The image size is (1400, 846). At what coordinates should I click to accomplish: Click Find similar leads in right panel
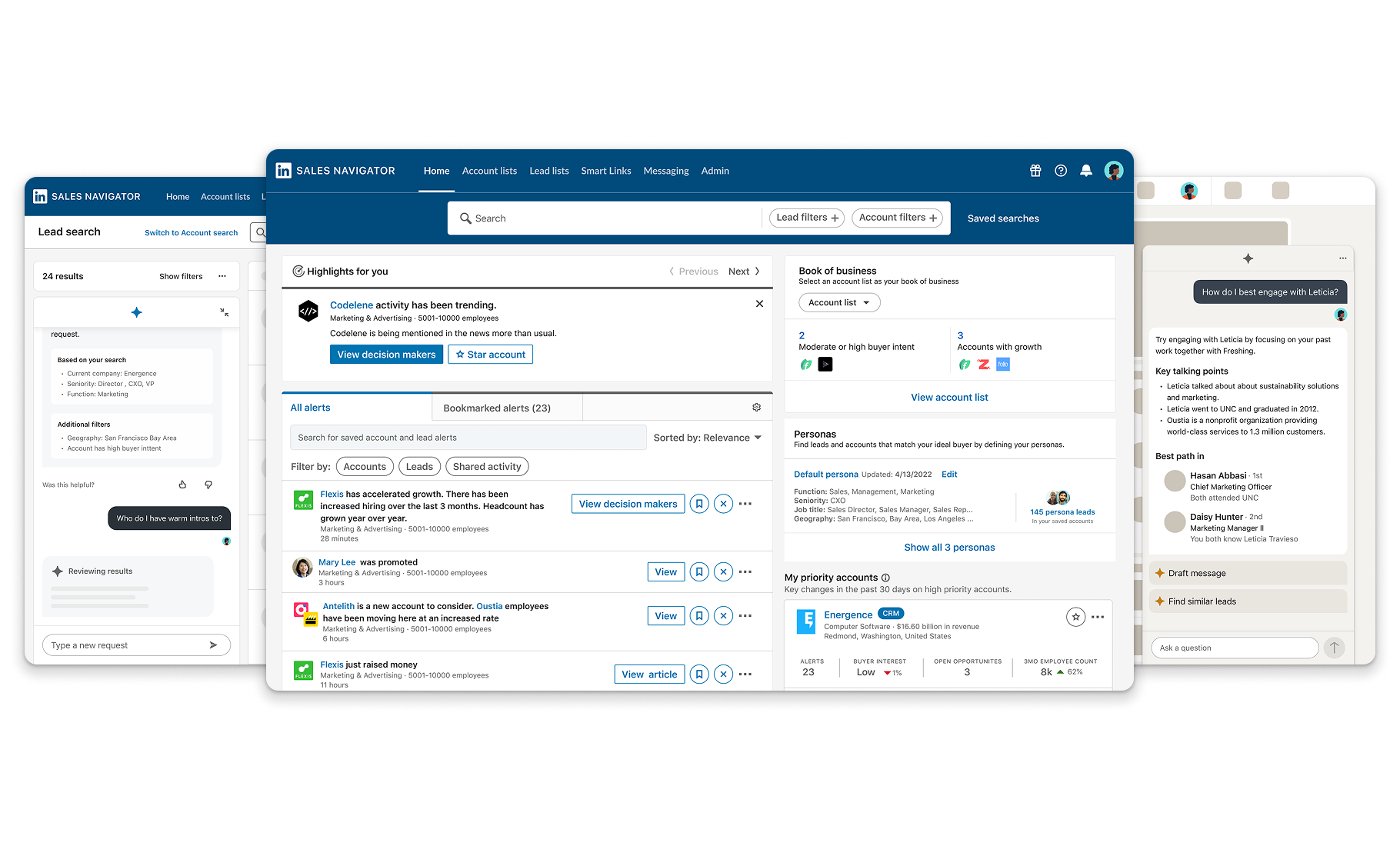point(1248,601)
